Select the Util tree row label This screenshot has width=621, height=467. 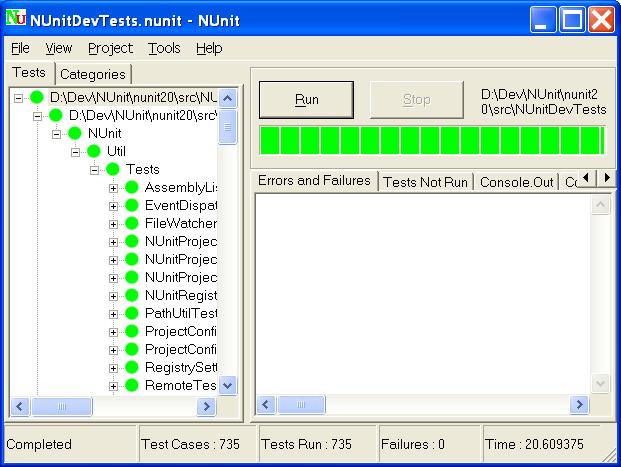click(x=116, y=151)
